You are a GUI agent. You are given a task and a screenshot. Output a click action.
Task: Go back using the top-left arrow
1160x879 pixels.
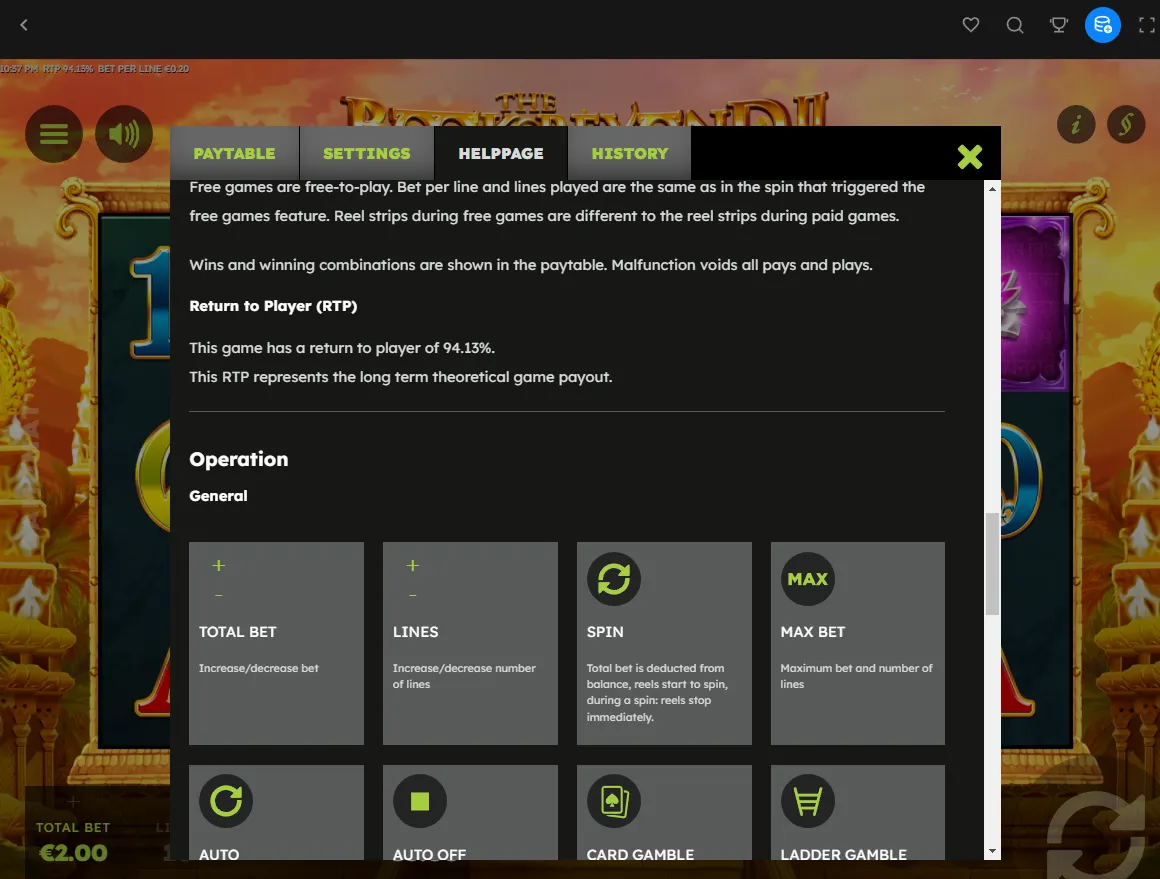[24, 25]
